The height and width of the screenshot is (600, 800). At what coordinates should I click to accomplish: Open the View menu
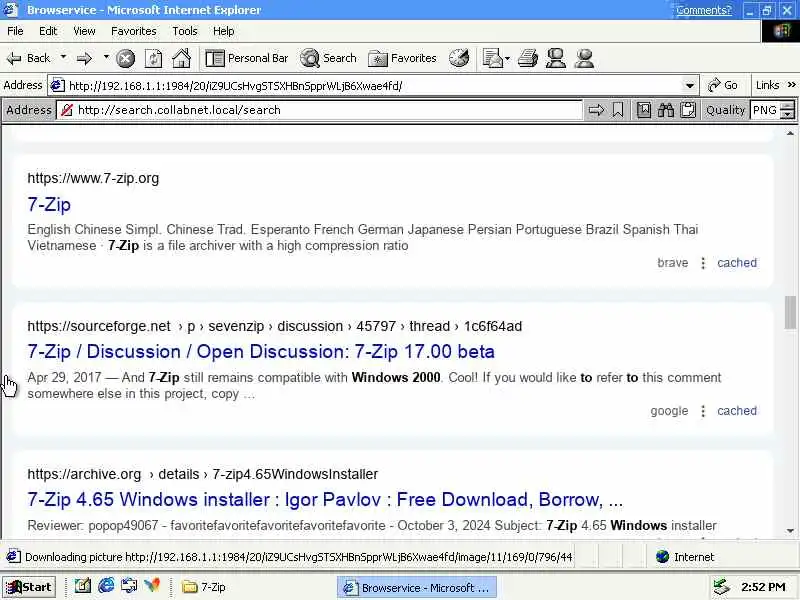pos(84,31)
